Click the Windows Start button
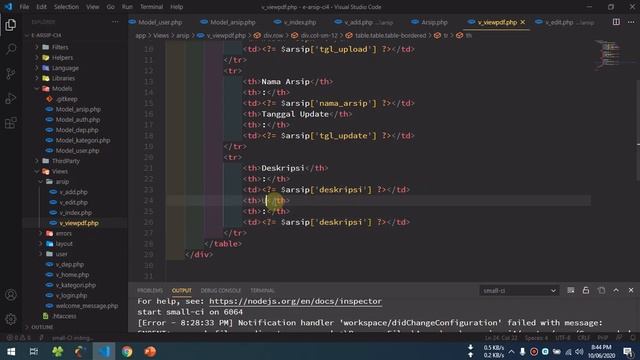 pyautogui.click(x=11, y=351)
